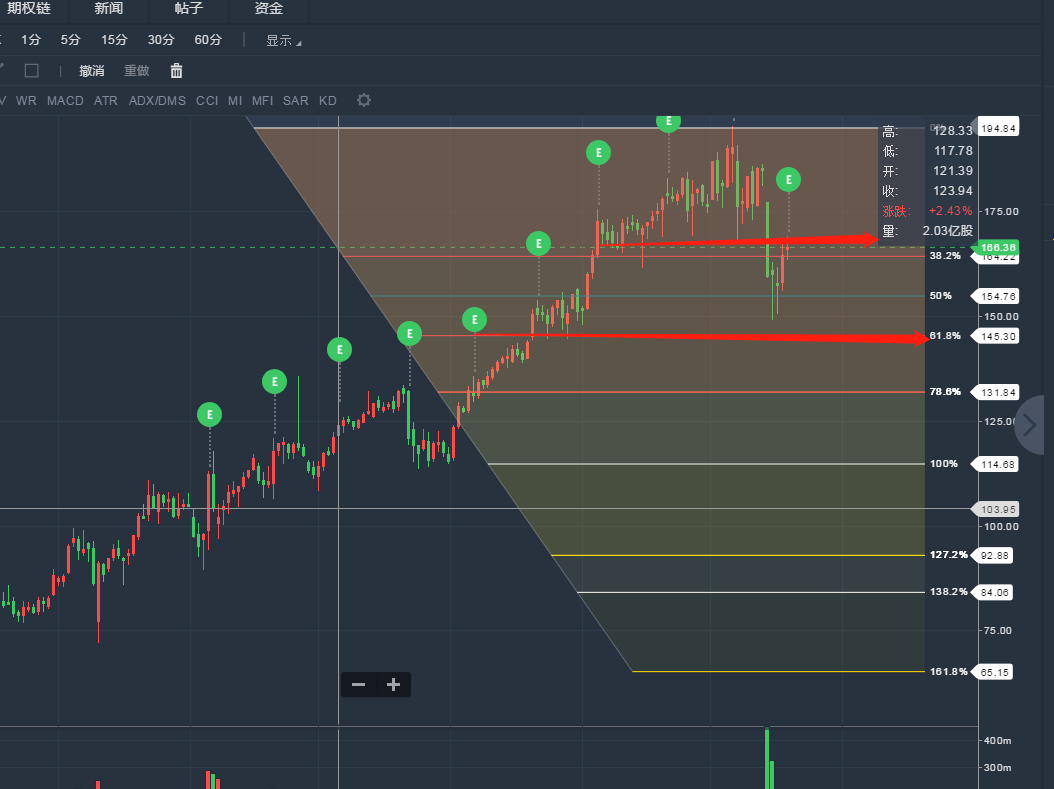This screenshot has height=789, width=1054.
Task: Enable the WR indicator
Action: [26, 101]
